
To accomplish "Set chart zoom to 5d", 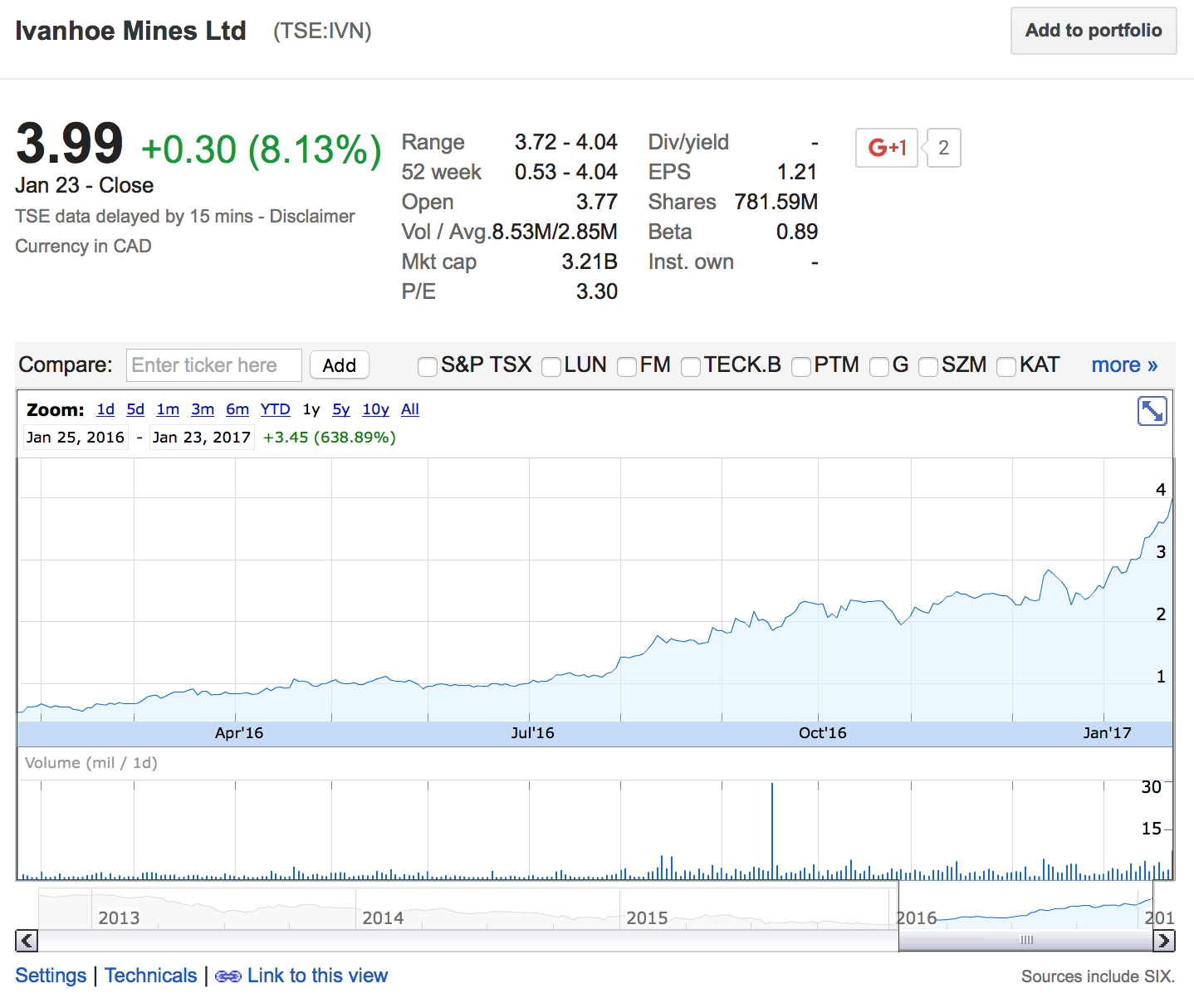I will coord(135,409).
